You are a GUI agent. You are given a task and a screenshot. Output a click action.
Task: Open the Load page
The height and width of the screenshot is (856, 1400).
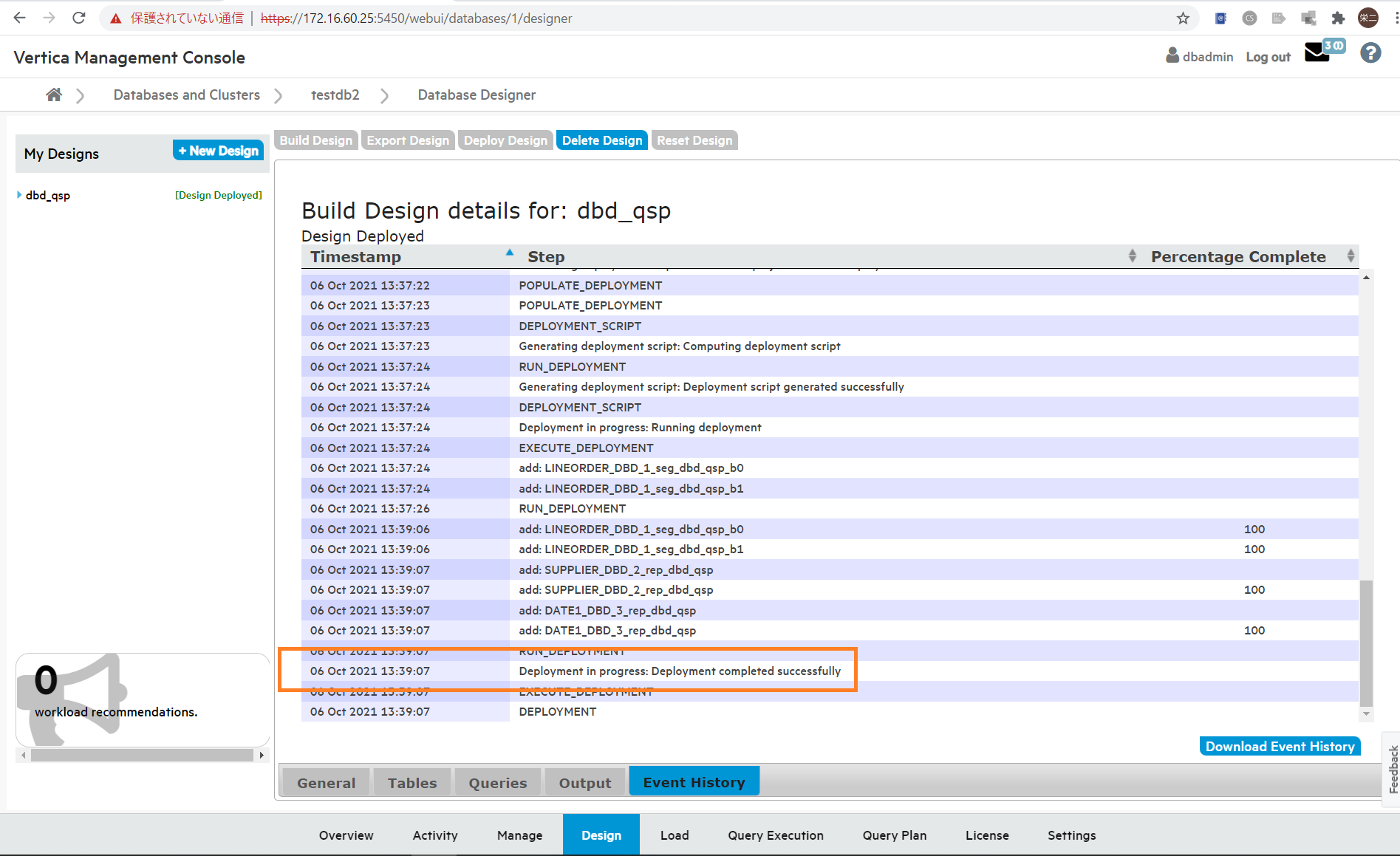pyautogui.click(x=675, y=835)
